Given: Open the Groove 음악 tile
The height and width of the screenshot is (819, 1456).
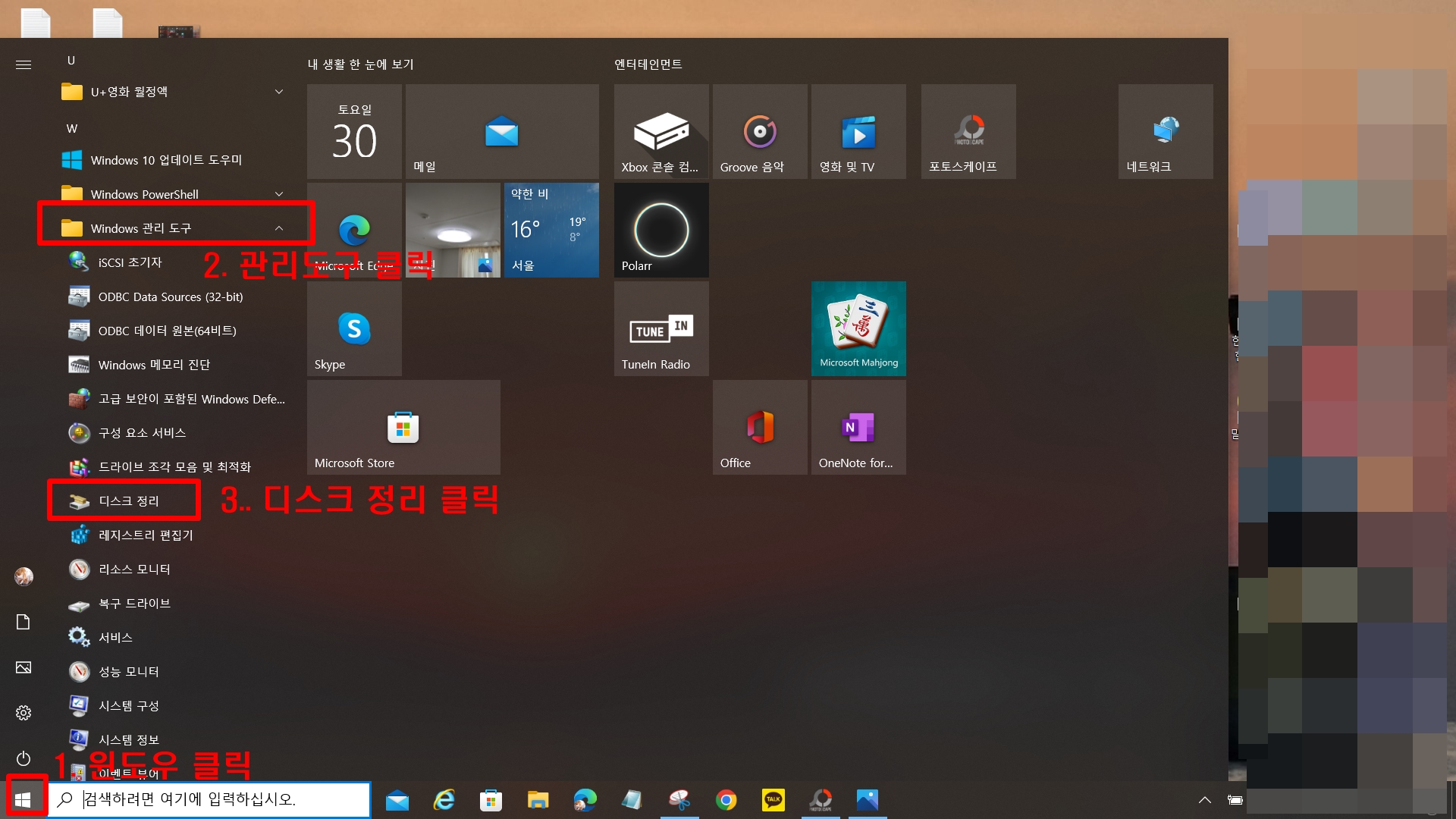Looking at the screenshot, I should (x=759, y=132).
